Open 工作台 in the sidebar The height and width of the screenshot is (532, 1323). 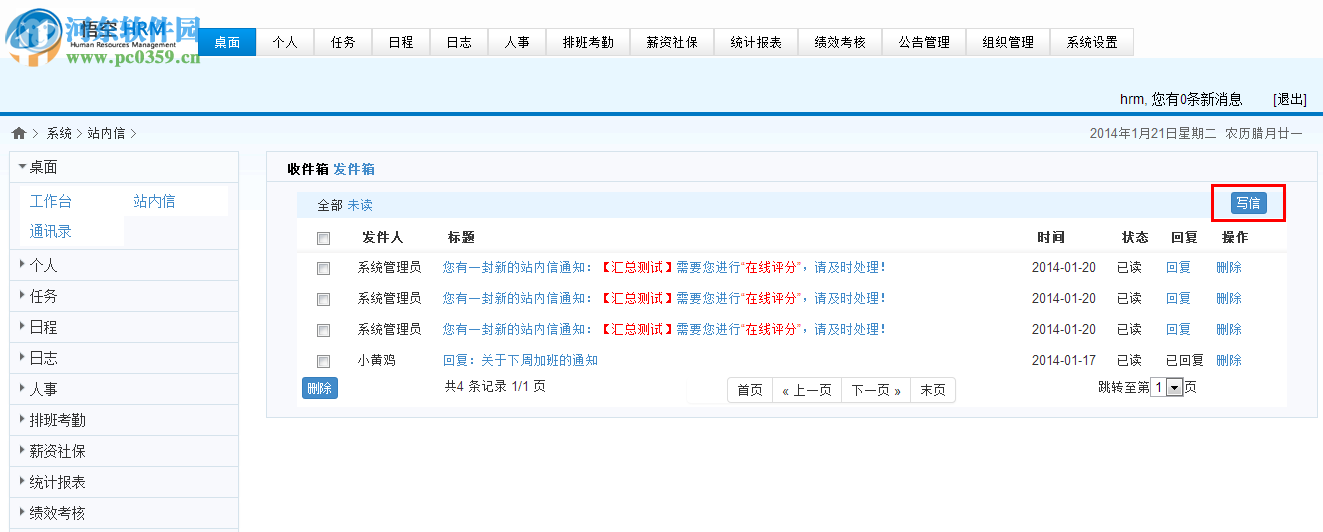click(x=51, y=201)
